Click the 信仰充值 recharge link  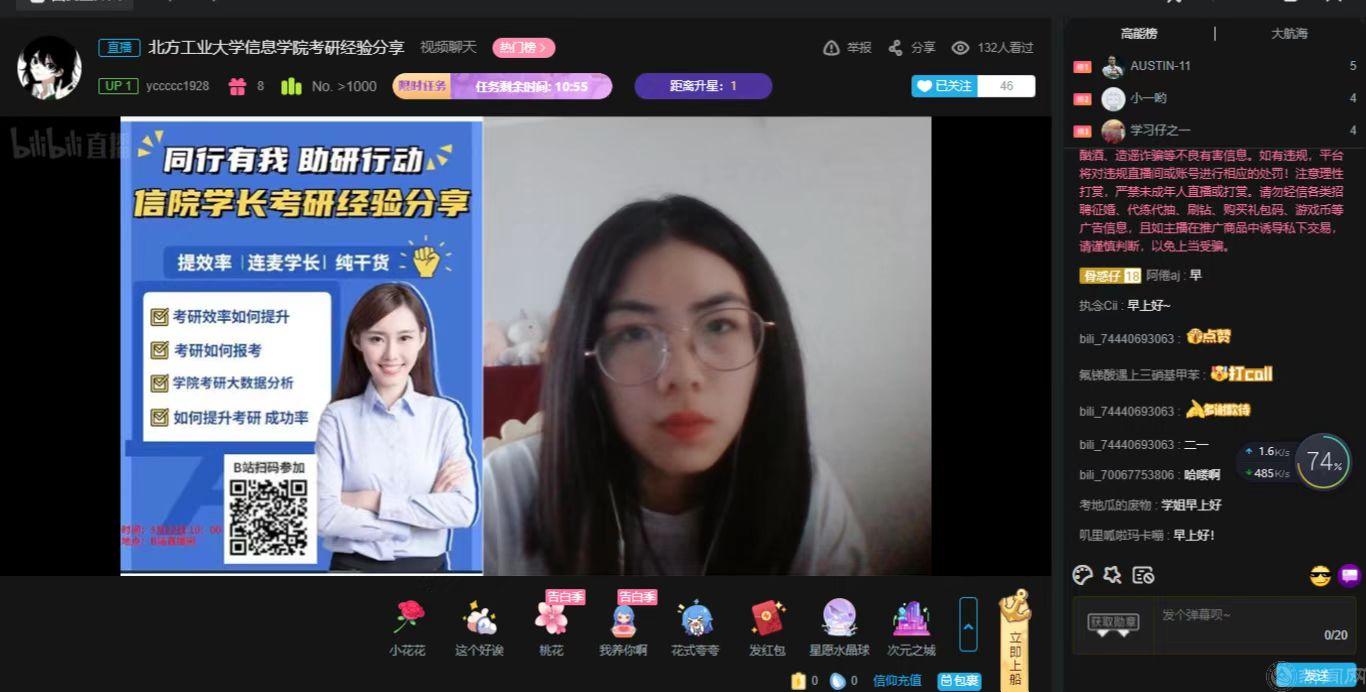897,681
